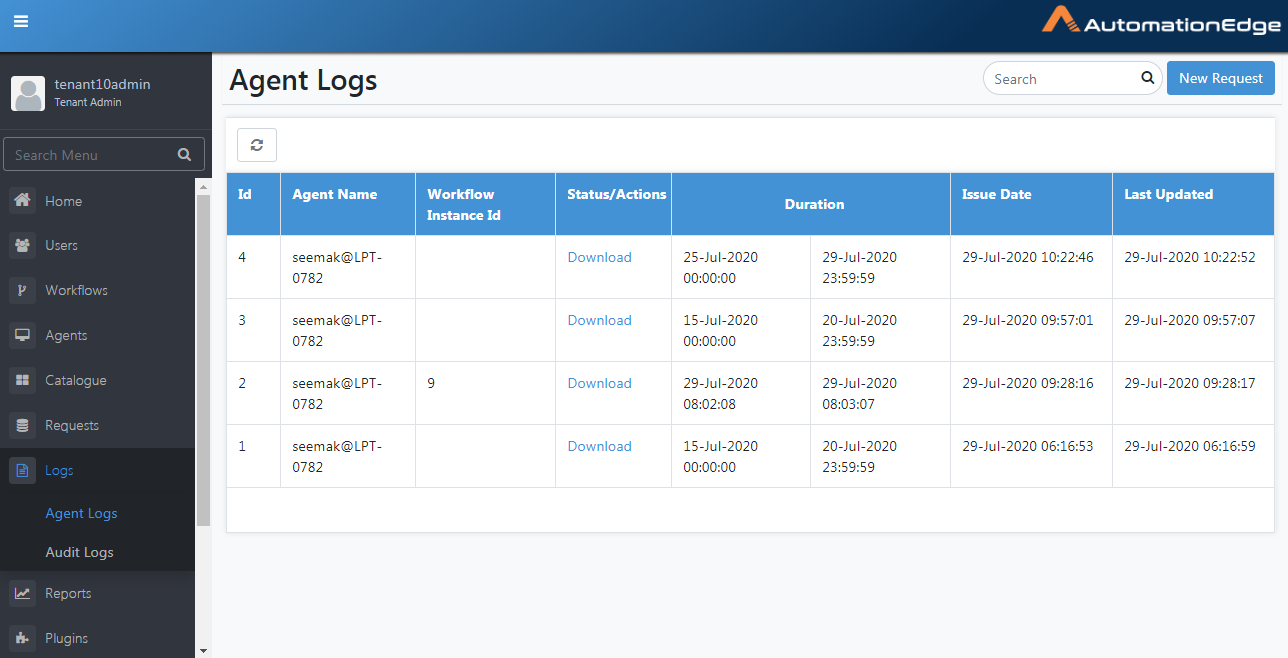Click the sidebar scrollbar up arrow
This screenshot has height=658, width=1288.
203,186
